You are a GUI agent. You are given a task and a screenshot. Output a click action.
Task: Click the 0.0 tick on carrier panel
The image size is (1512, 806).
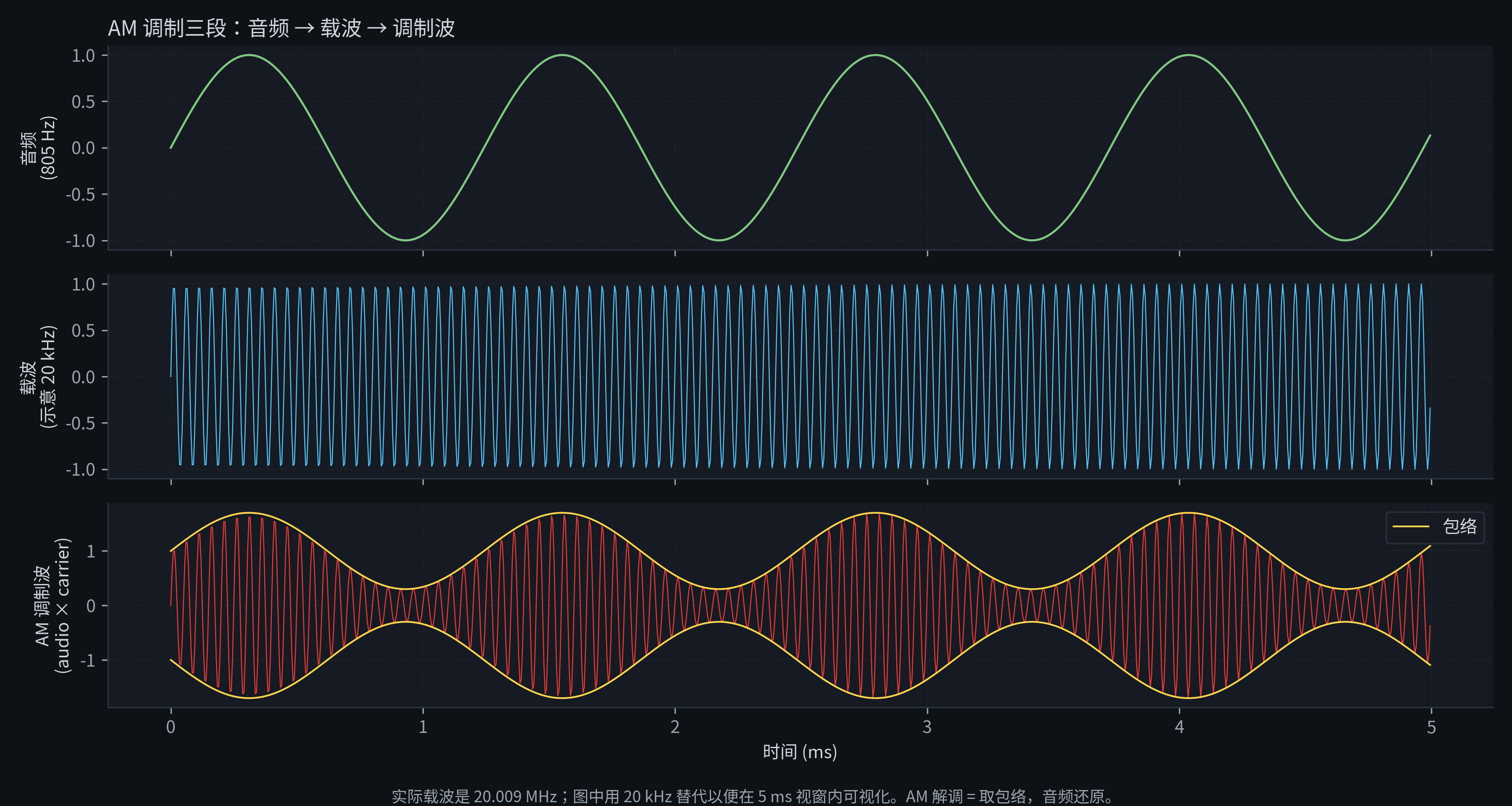pos(82,378)
